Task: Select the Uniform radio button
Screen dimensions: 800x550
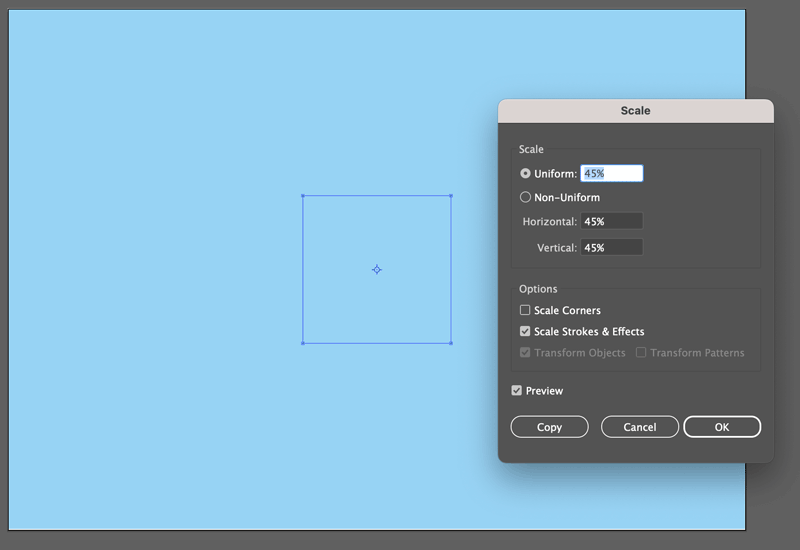Action: (525, 173)
